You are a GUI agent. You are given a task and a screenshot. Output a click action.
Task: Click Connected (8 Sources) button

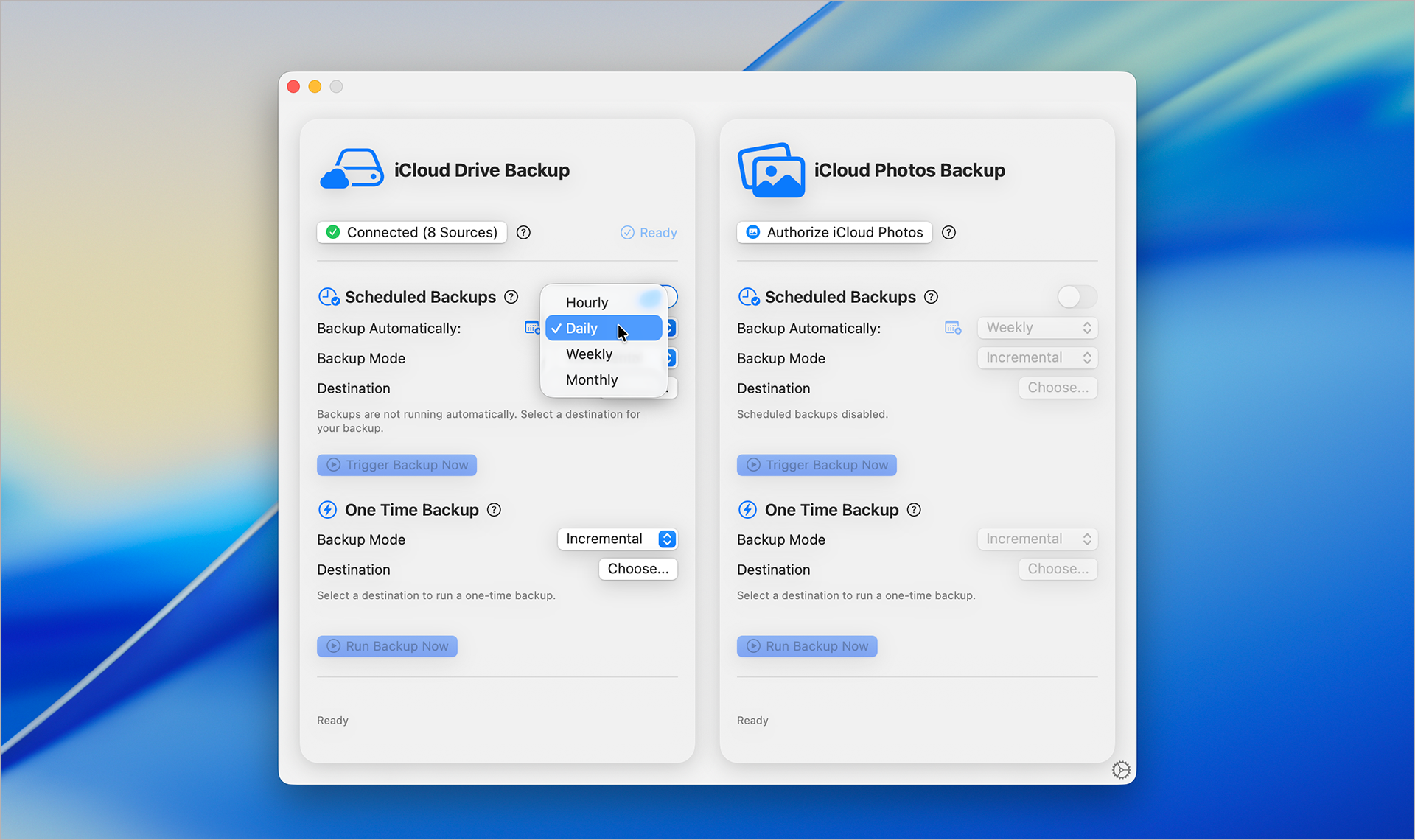click(x=412, y=232)
